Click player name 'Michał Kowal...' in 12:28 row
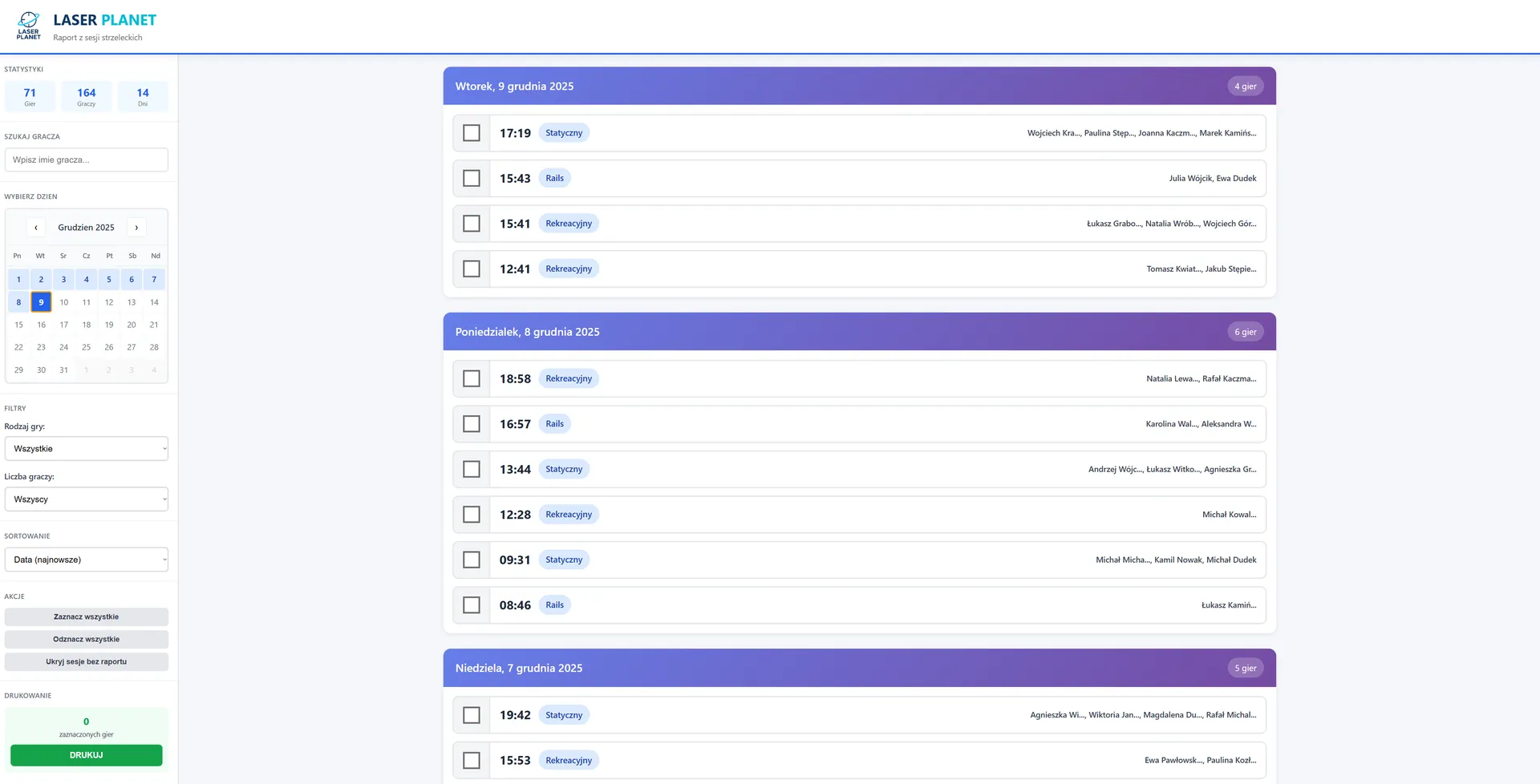 coord(1230,515)
